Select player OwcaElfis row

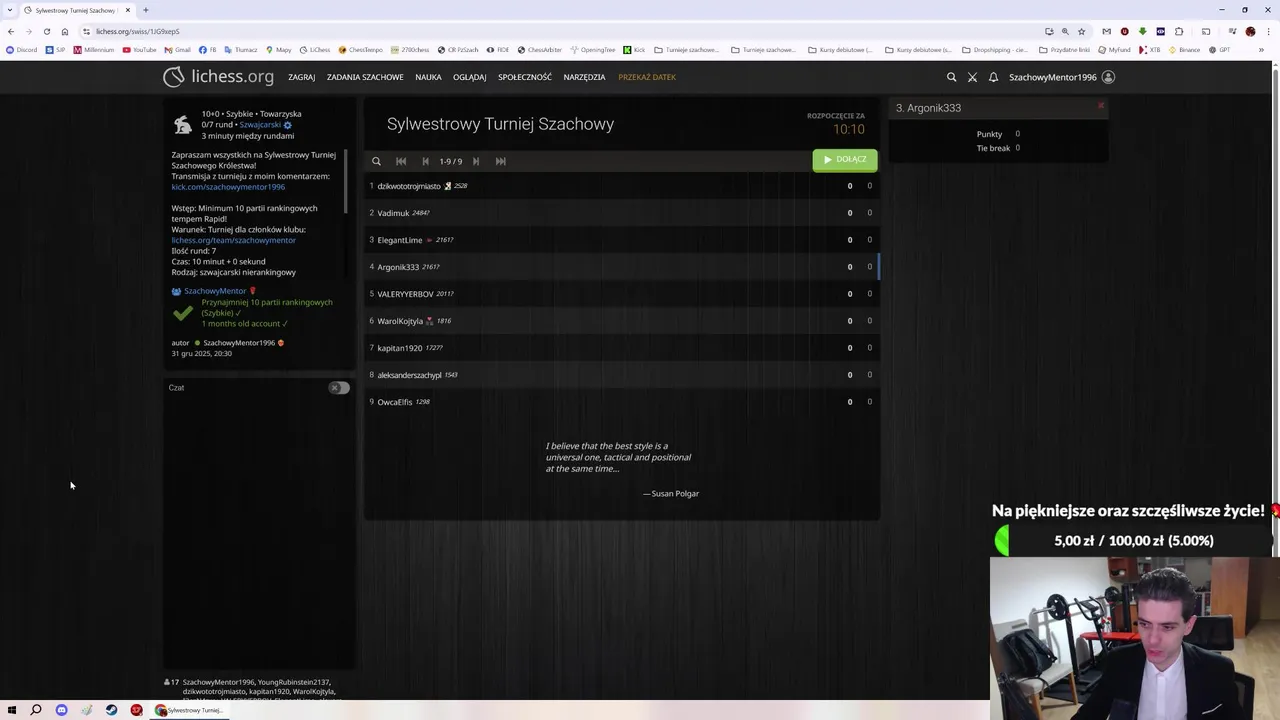click(621, 402)
